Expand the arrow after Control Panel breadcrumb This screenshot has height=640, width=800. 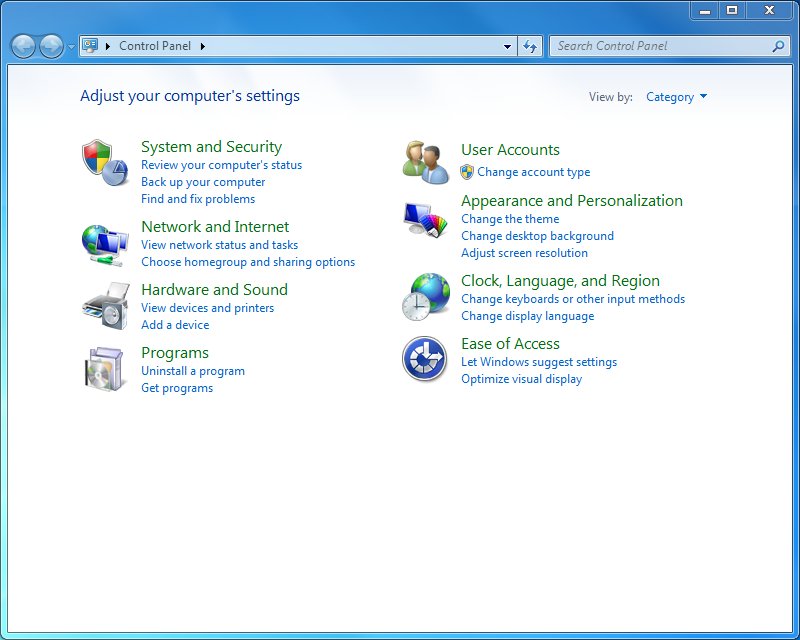coord(203,46)
